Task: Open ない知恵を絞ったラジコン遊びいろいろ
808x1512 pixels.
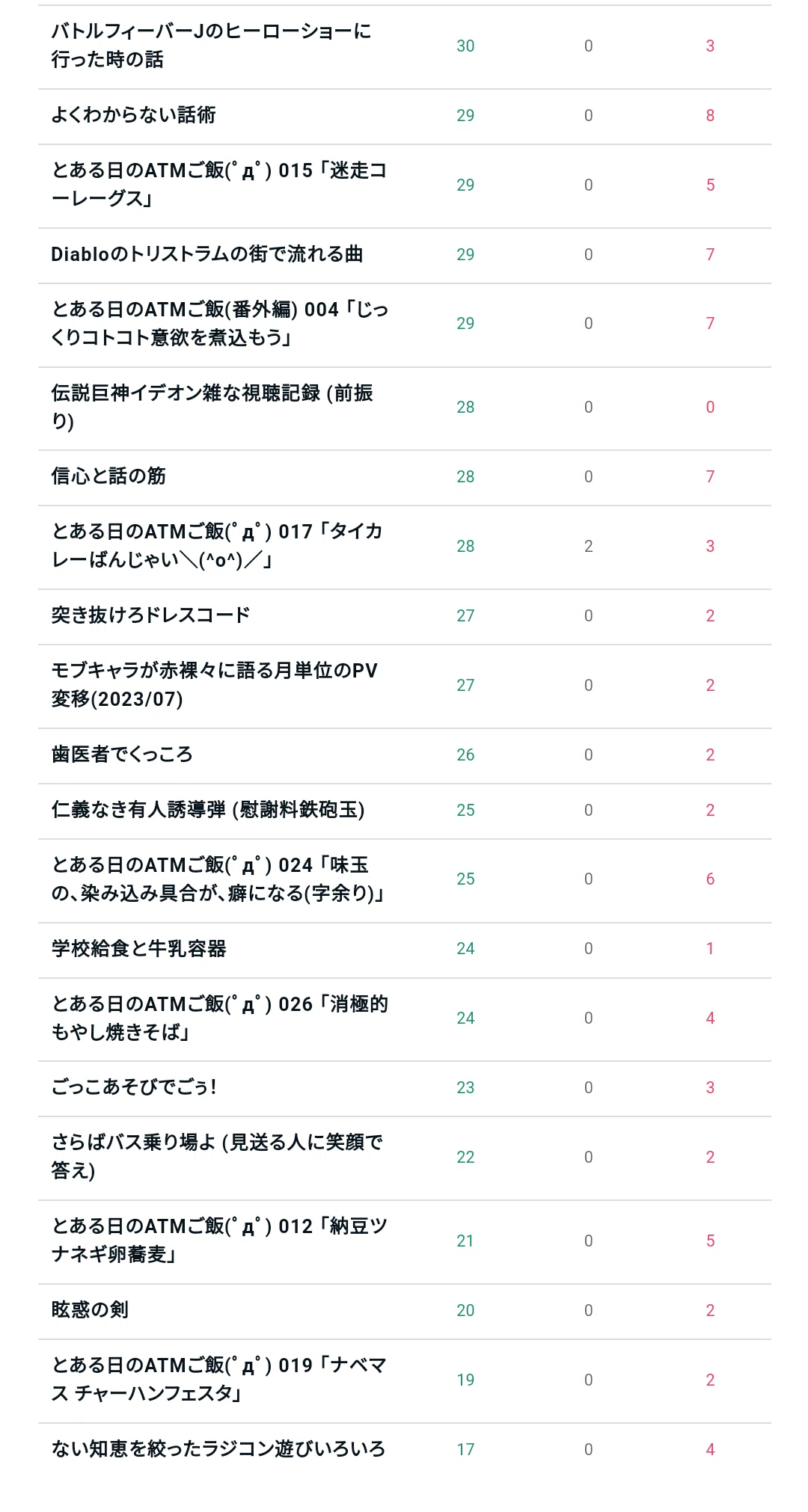Action: coord(218,1449)
